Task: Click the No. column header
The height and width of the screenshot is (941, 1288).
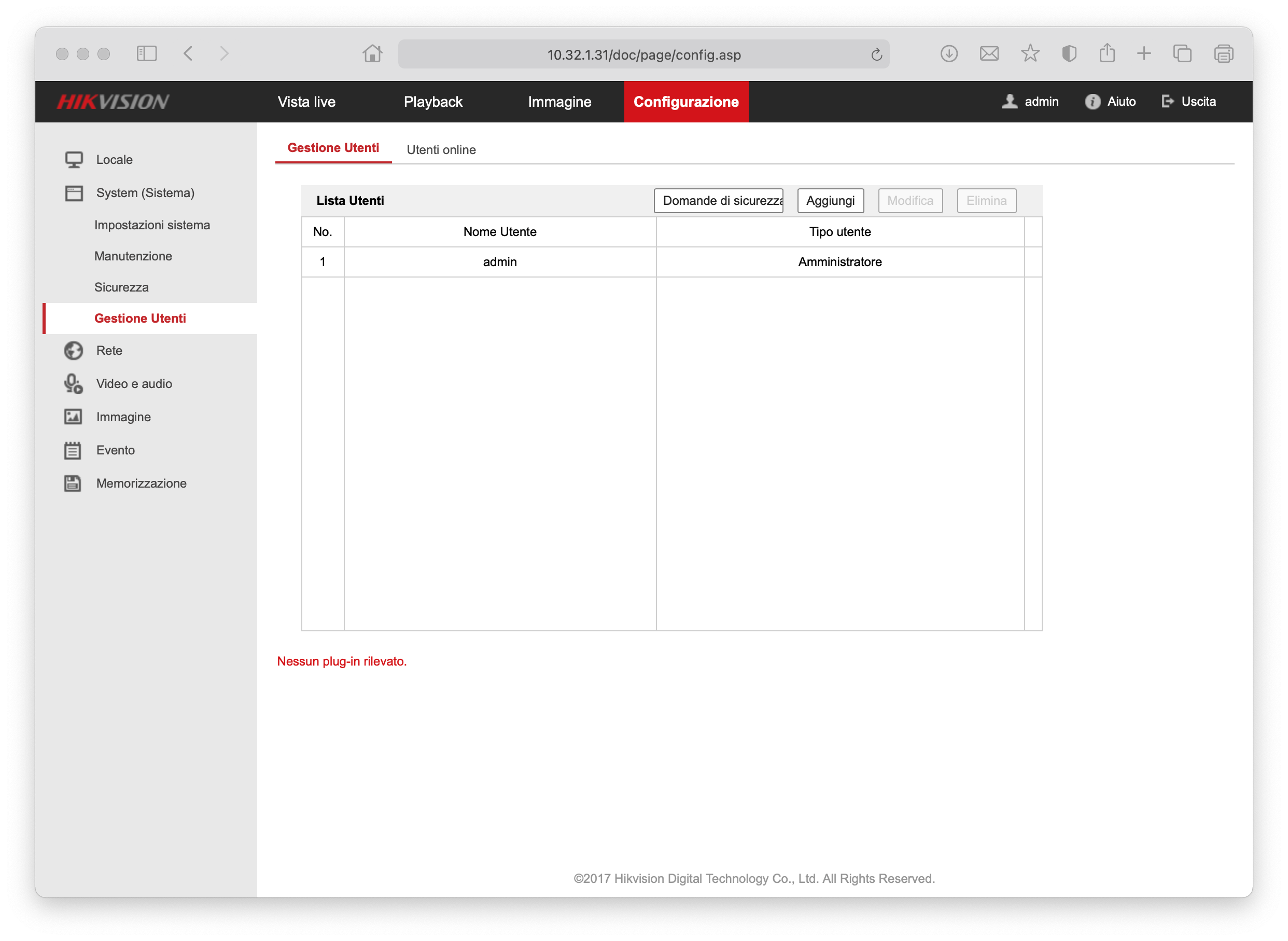Action: point(323,232)
